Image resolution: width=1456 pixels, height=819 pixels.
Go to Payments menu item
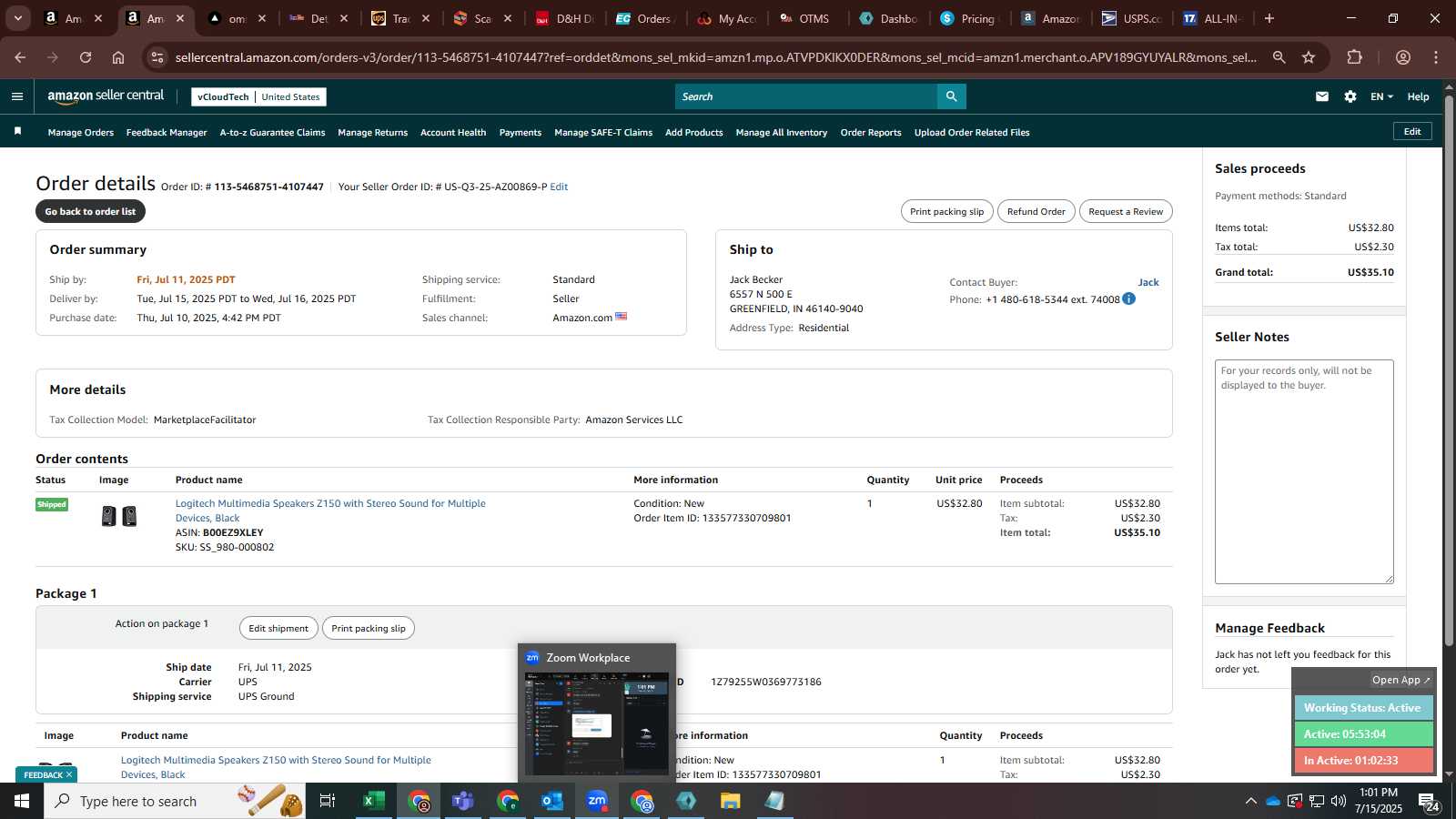pos(521,133)
